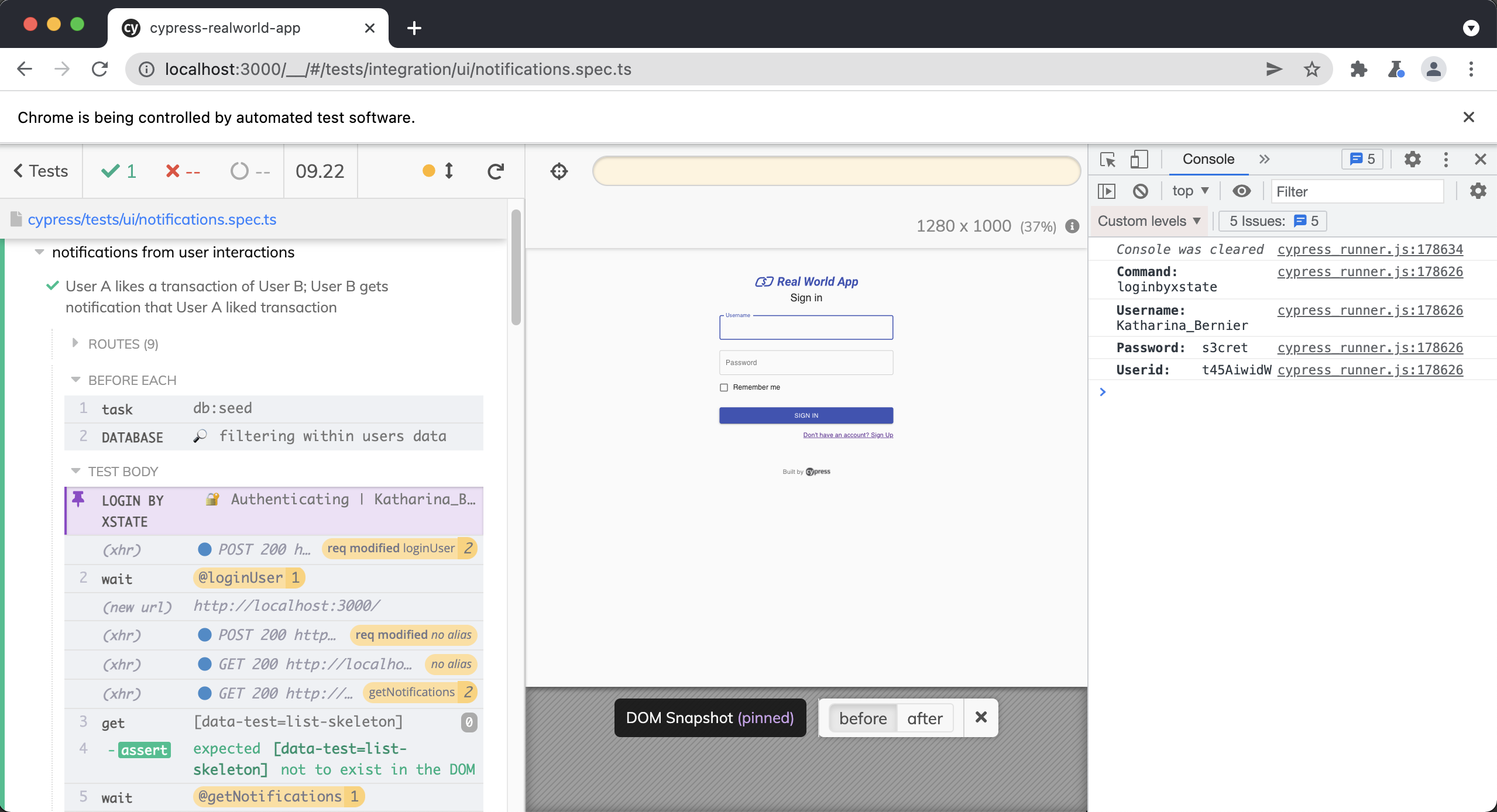Click the viewport info icon near 1280x1000
The image size is (1497, 812).
[x=1072, y=226]
